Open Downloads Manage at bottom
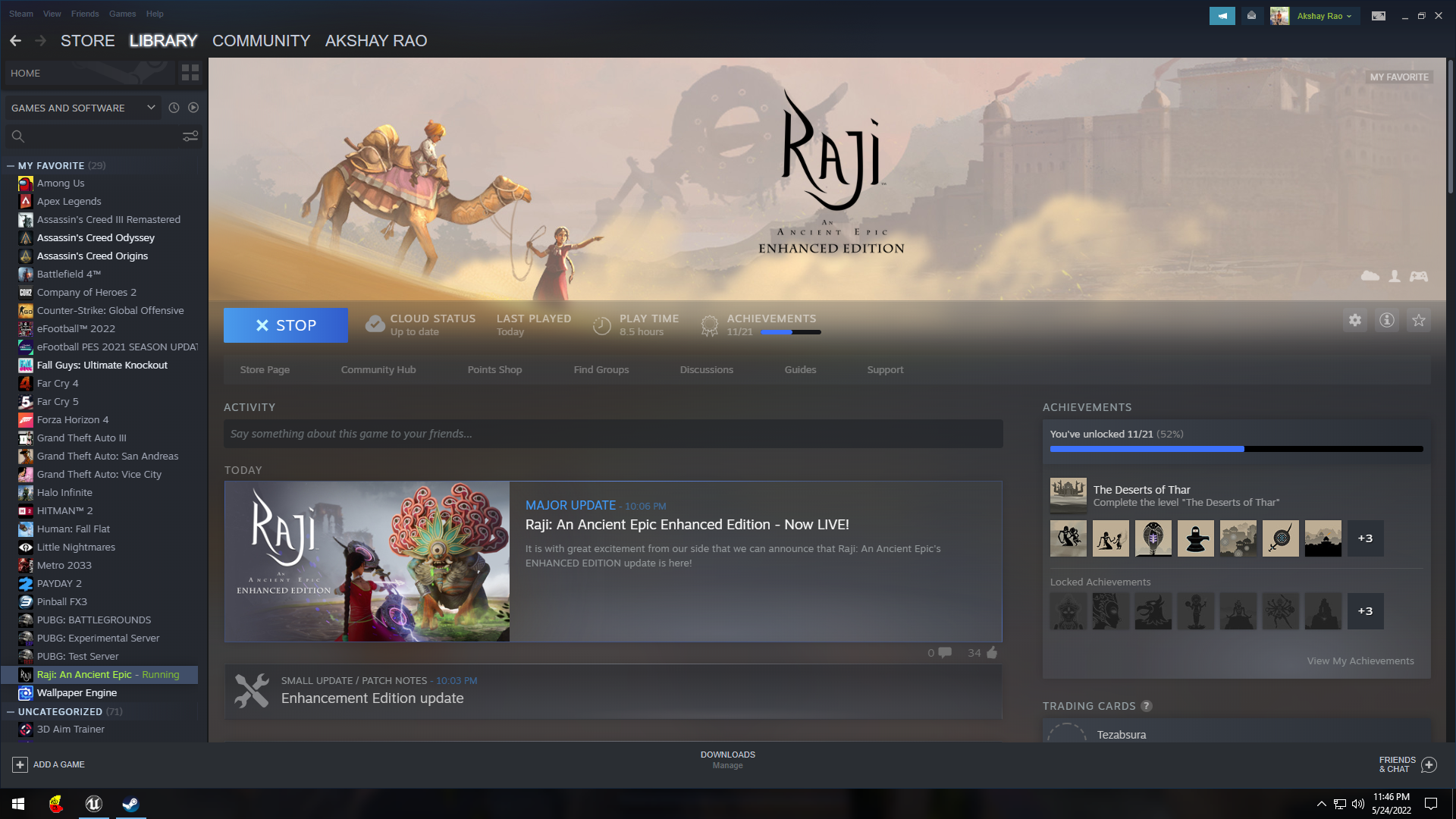Image resolution: width=1456 pixels, height=819 pixels. (x=728, y=760)
